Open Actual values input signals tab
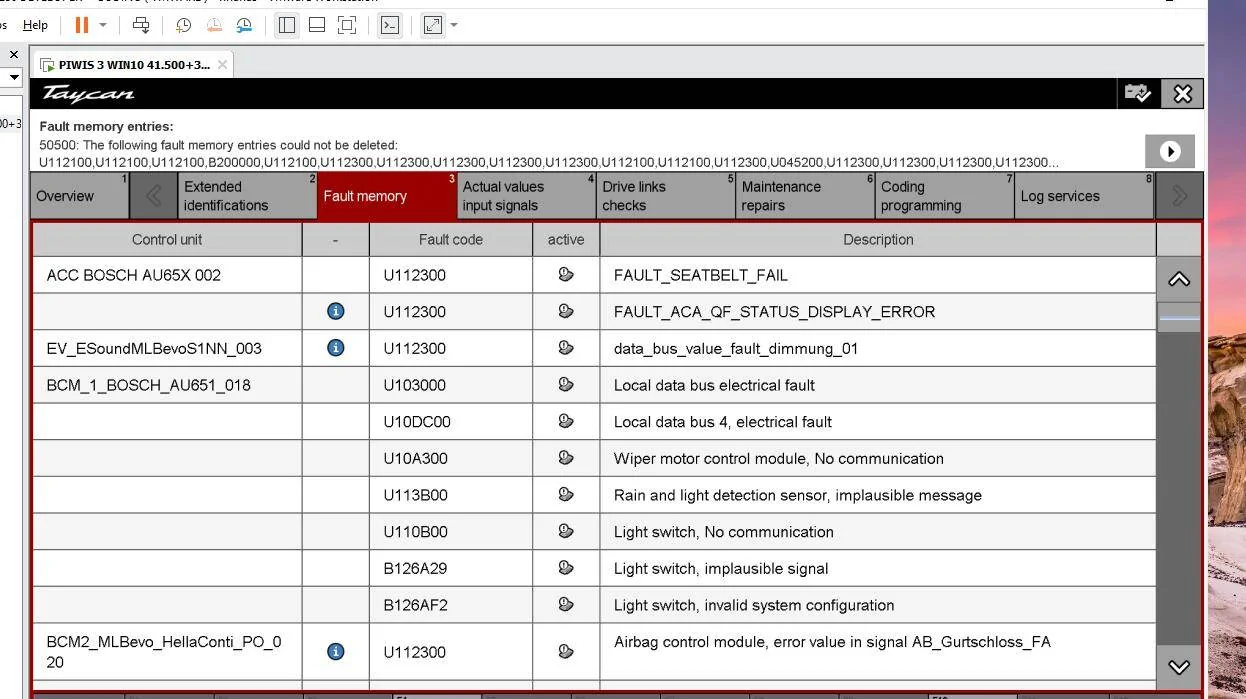This screenshot has width=1246, height=699. click(x=526, y=196)
